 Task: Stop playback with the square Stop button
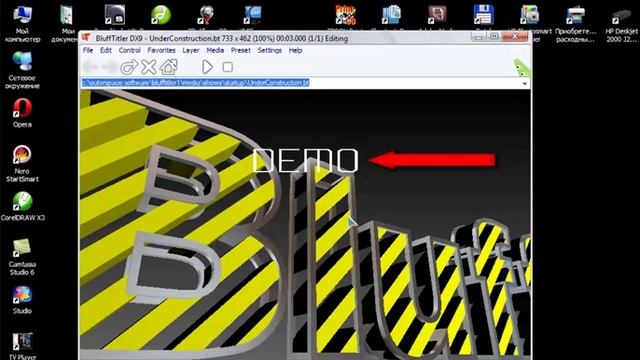(x=228, y=67)
